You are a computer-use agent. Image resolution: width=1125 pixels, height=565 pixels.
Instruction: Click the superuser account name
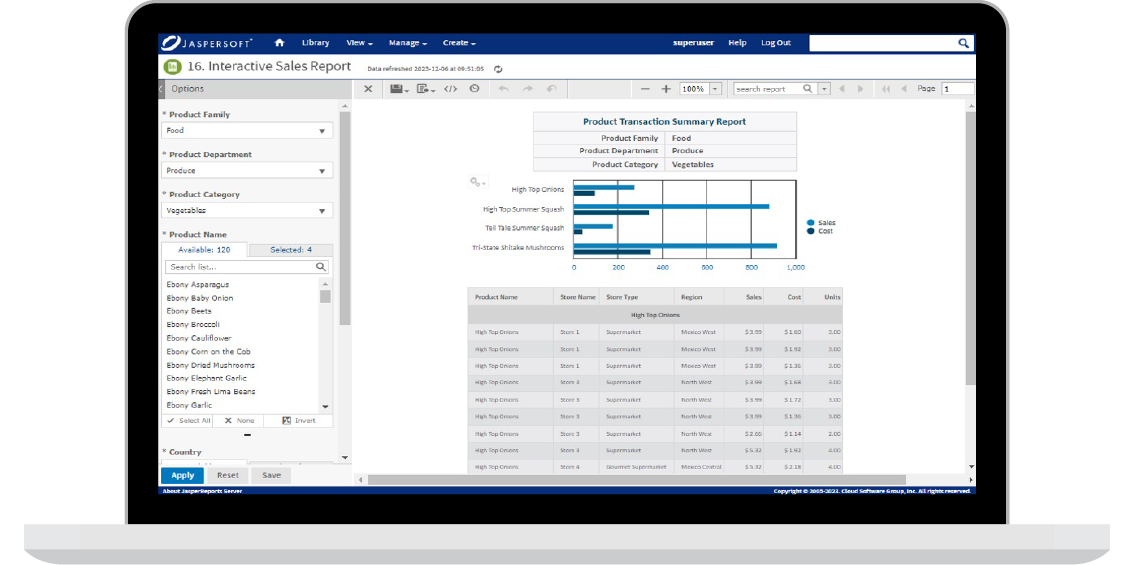pyautogui.click(x=693, y=43)
